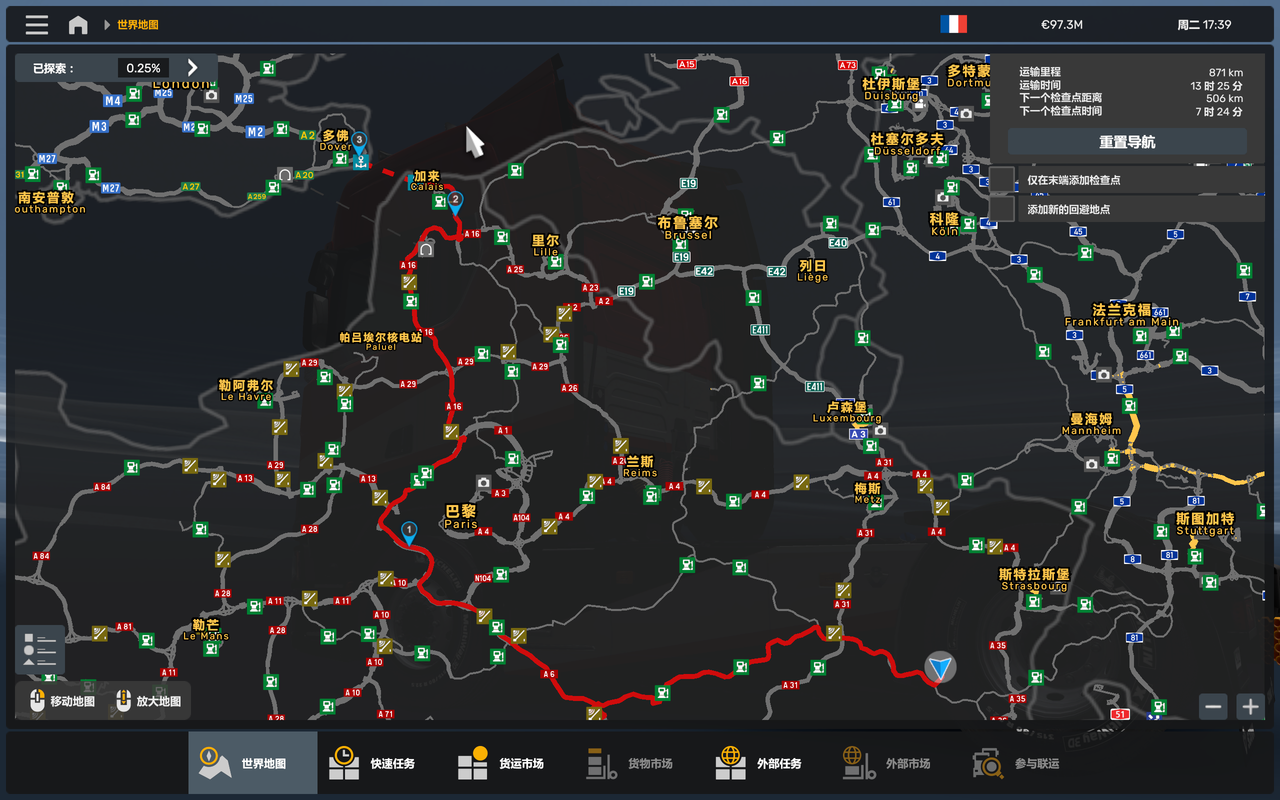Click the 卢森堡 Luxembourg city label
The width and height of the screenshot is (1280, 800).
[847, 412]
